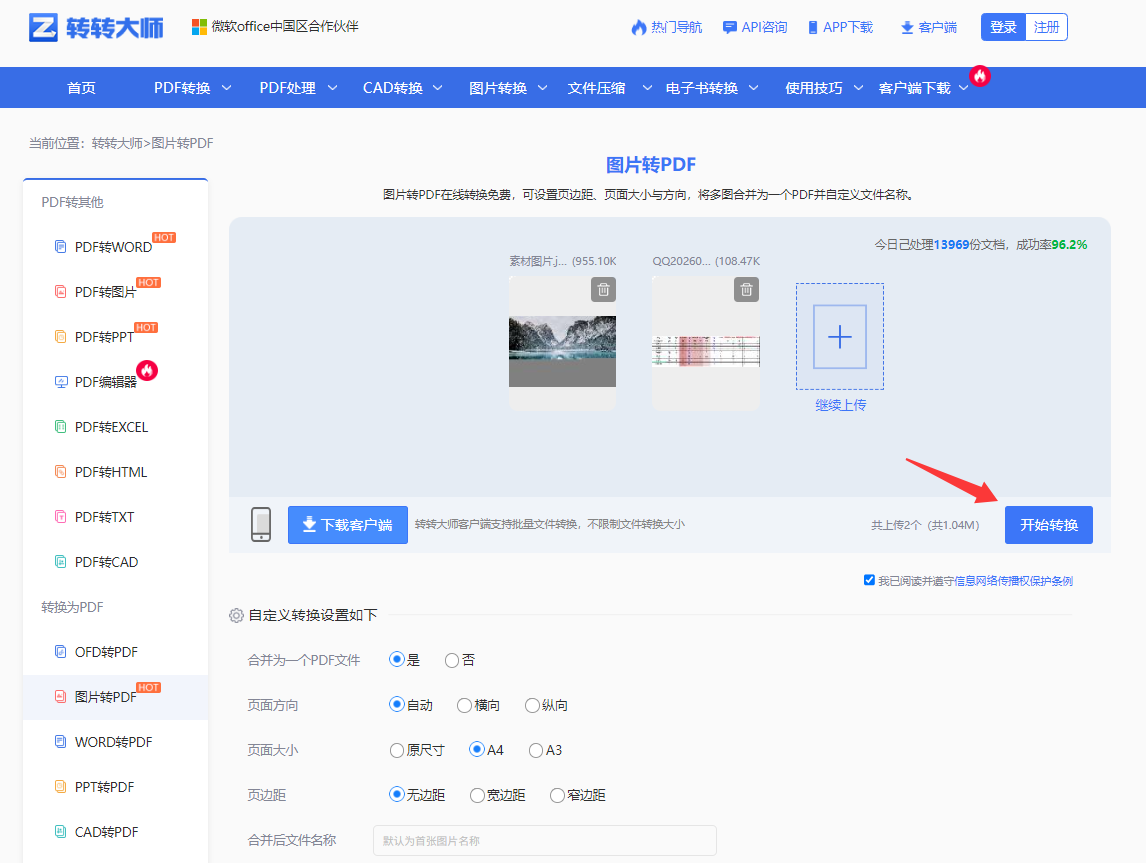Click the red flame badge on 客户端下载
The height and width of the screenshot is (863, 1146).
pos(979,75)
